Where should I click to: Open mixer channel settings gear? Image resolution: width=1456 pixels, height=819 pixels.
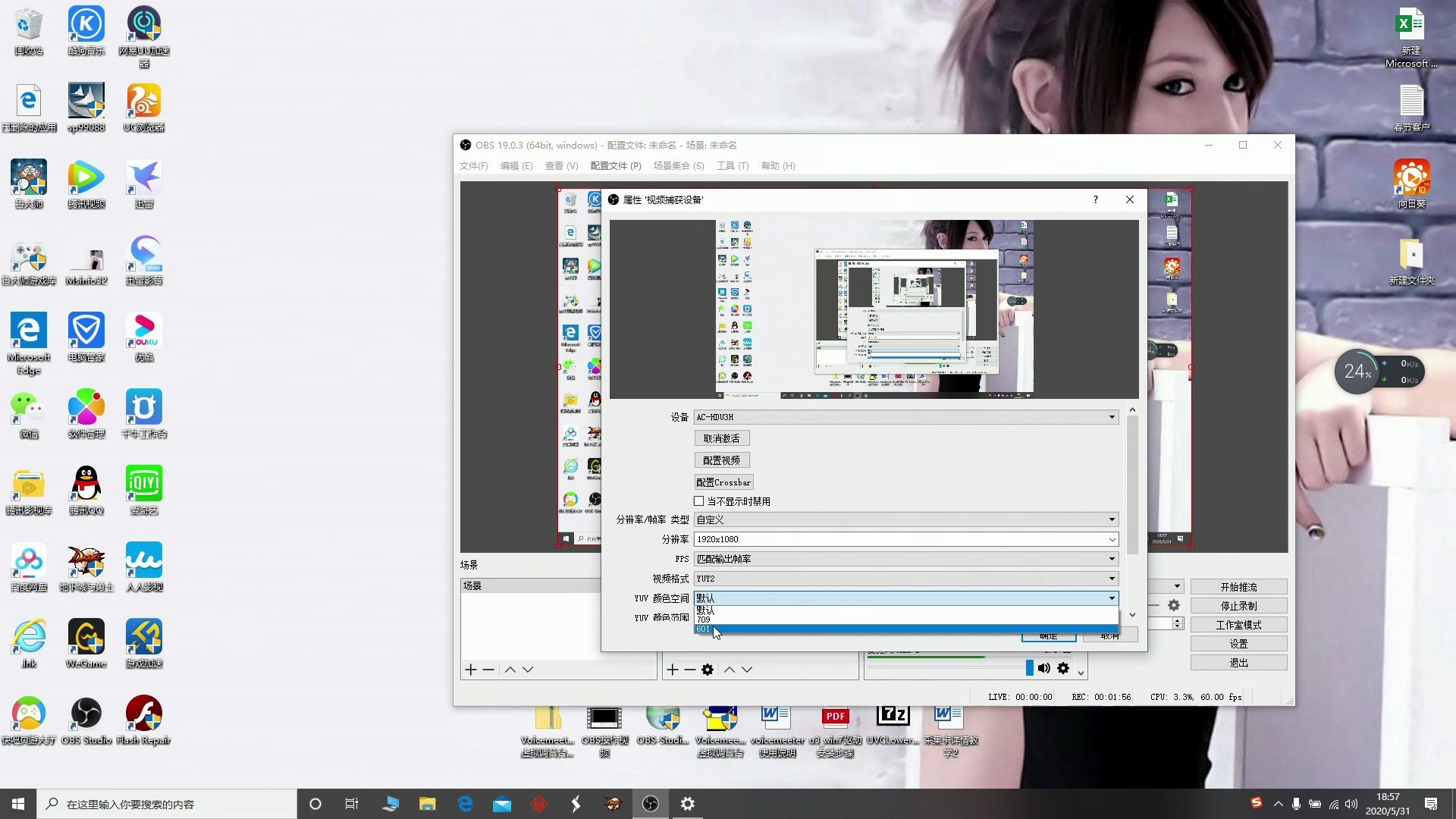coord(1063,668)
